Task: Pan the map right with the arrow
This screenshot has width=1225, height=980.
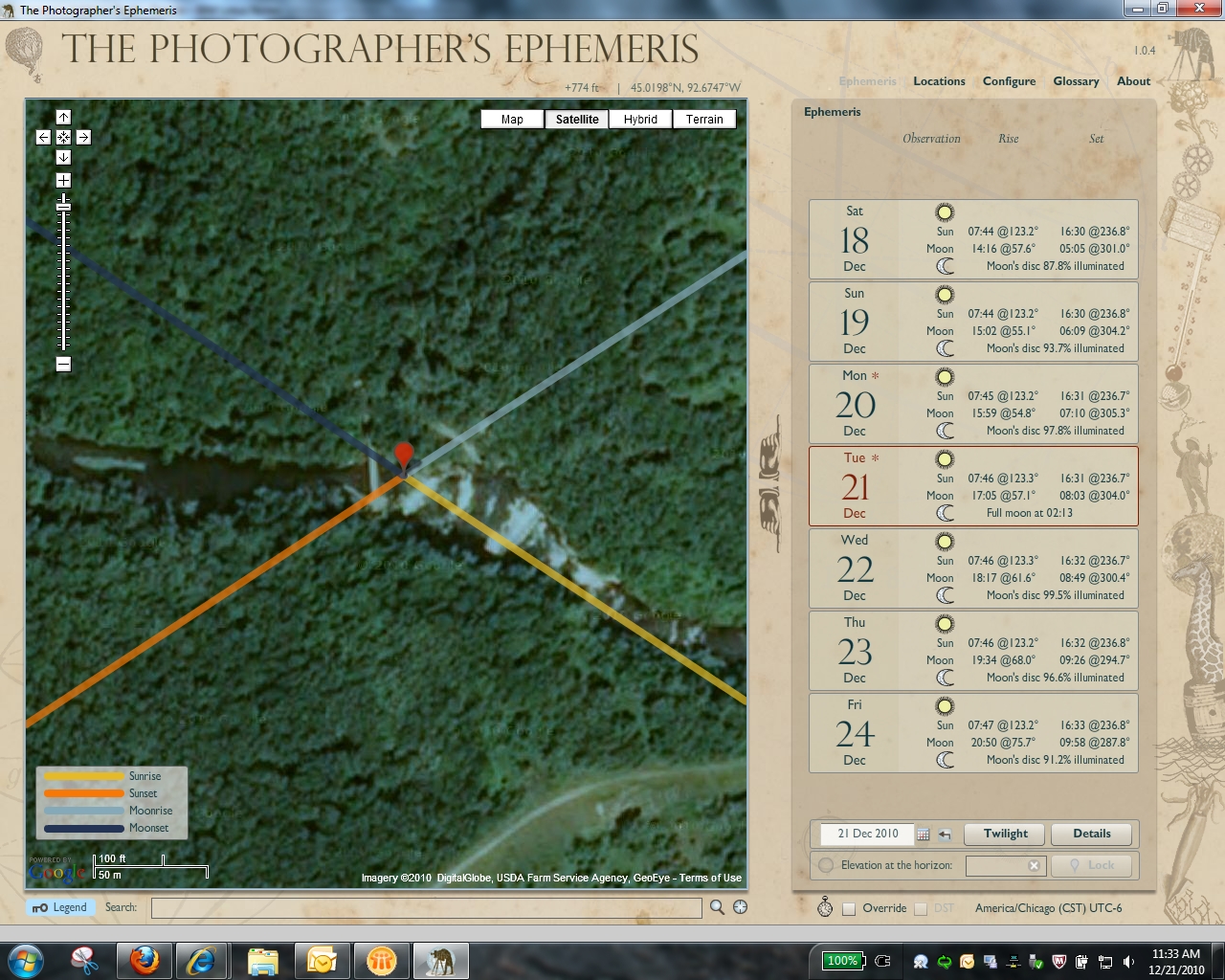Action: (83, 137)
